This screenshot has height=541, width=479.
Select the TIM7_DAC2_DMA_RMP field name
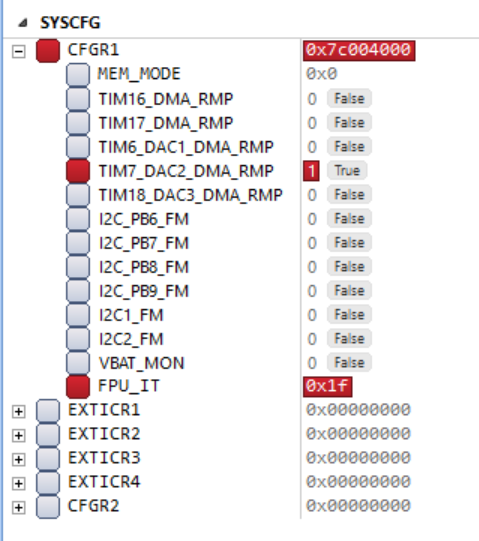(186, 171)
